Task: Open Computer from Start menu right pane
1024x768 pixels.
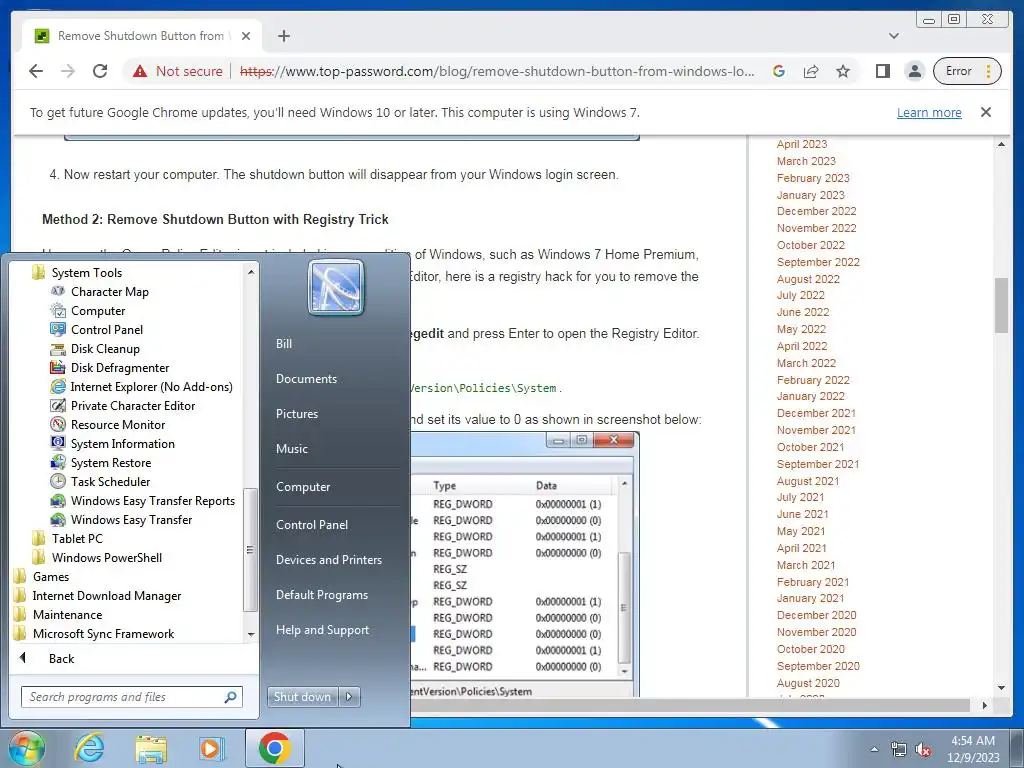Action: pos(302,487)
